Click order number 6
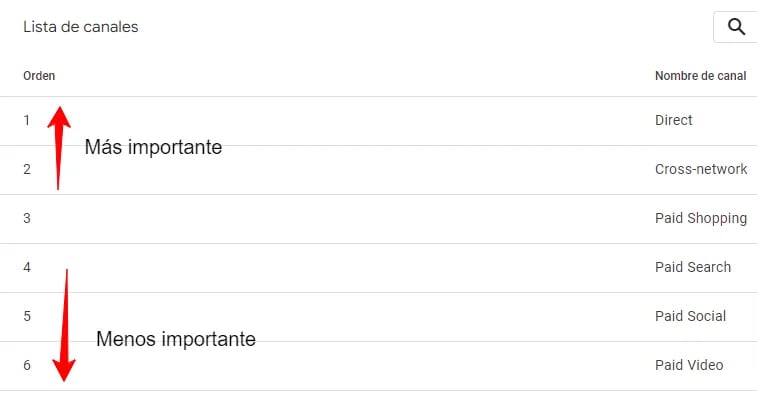 click(x=27, y=365)
